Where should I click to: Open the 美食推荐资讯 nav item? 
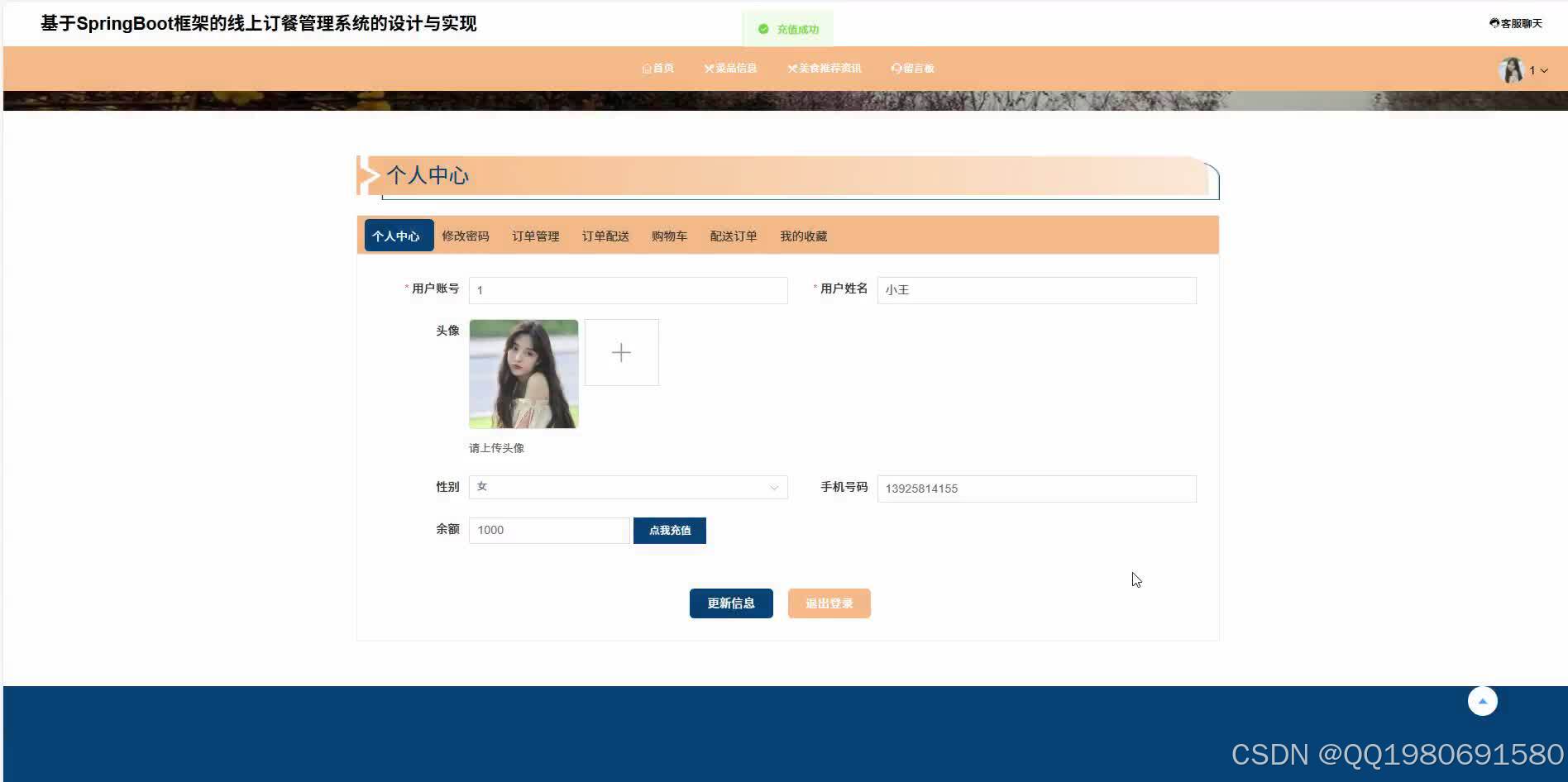coord(825,69)
